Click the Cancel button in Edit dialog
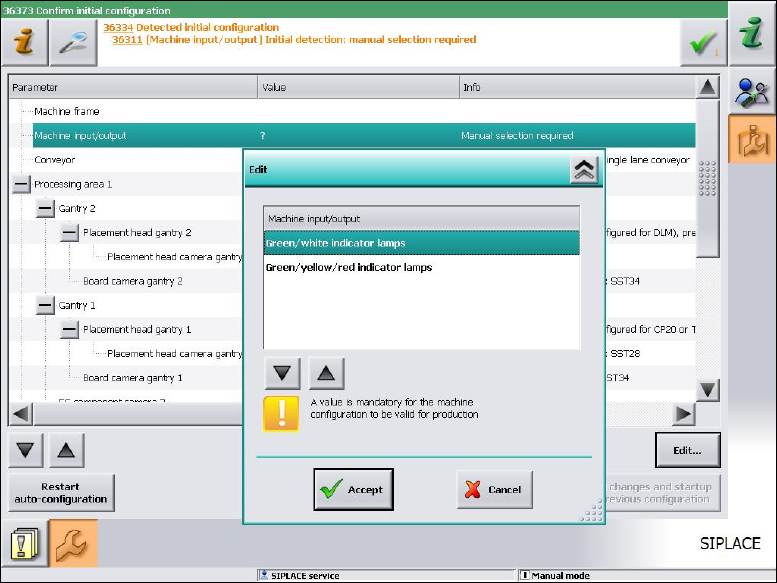Image resolution: width=777 pixels, height=583 pixels. coord(495,489)
